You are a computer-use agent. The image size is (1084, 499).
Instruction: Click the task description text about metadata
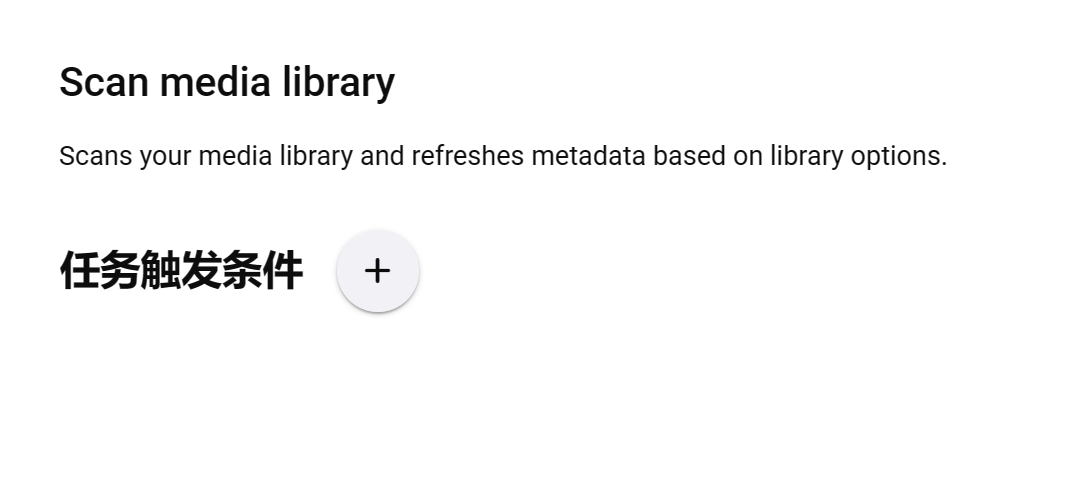[x=503, y=156]
